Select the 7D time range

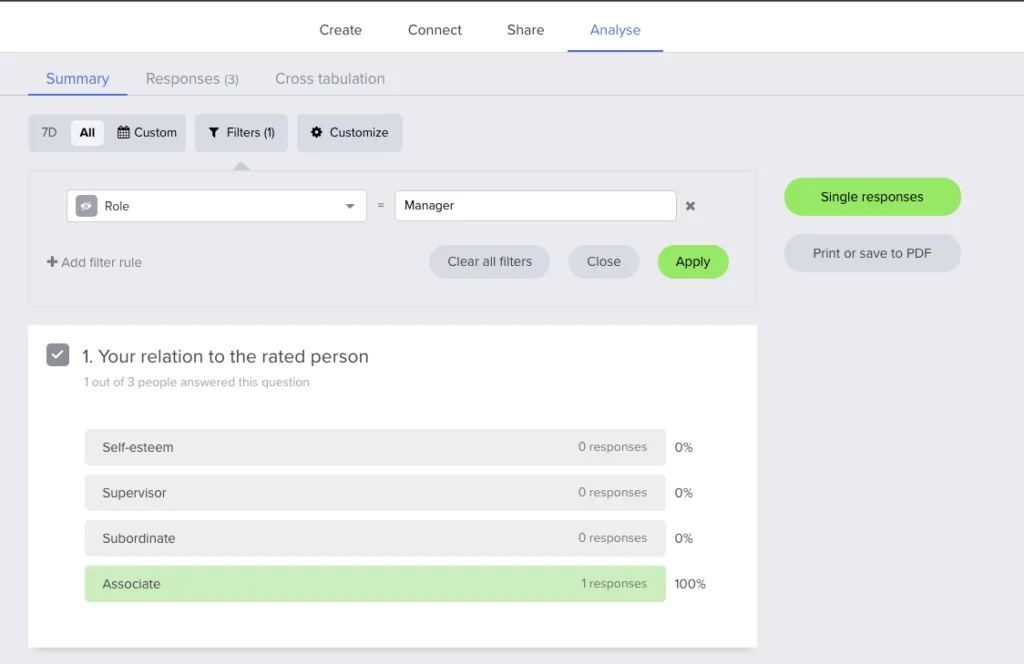pyautogui.click(x=49, y=133)
